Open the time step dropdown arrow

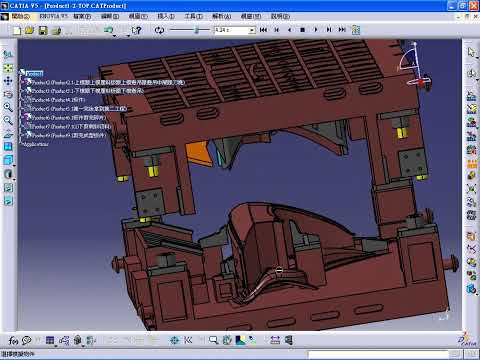point(252,30)
